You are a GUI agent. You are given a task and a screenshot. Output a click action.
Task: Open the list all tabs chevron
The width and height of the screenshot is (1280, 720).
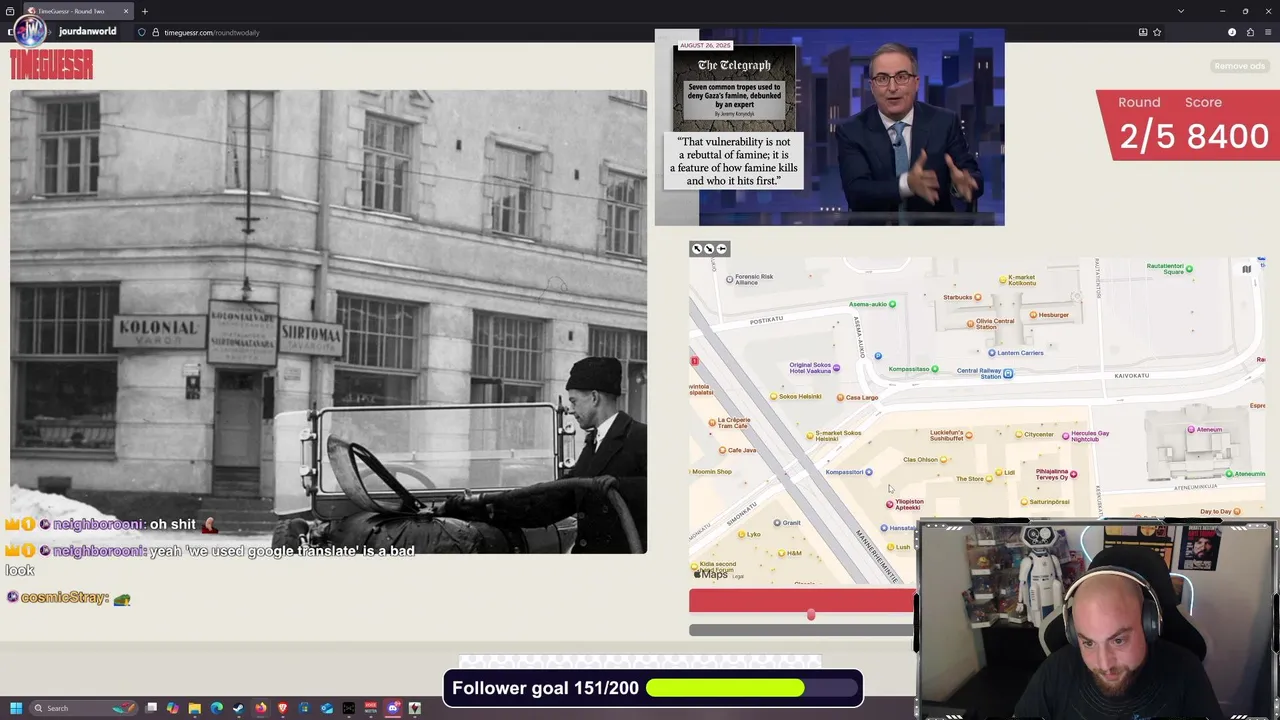coord(1181,11)
